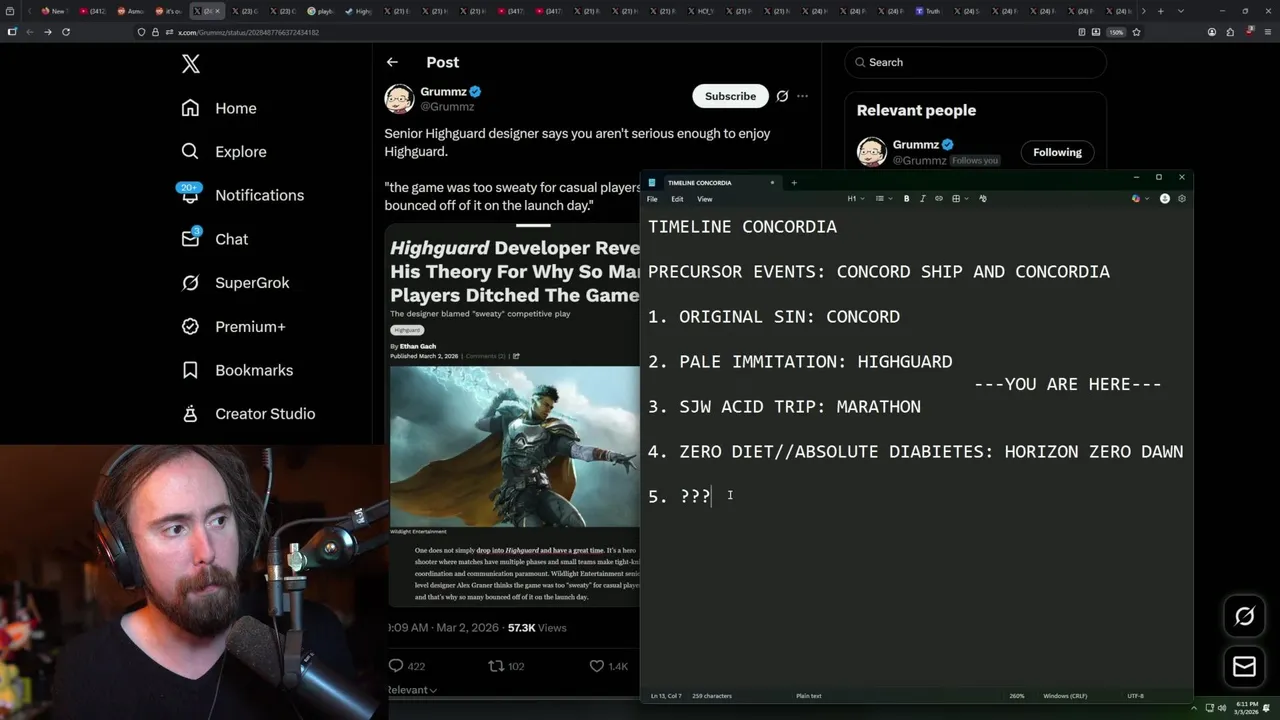
Task: Click line '3. SJW ACID TRIP: MARATHON'
Action: [x=784, y=407]
